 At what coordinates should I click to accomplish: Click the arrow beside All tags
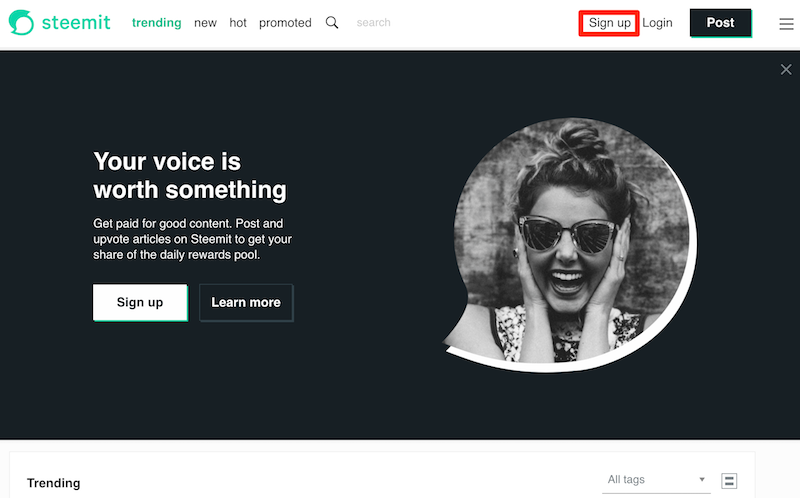(702, 480)
